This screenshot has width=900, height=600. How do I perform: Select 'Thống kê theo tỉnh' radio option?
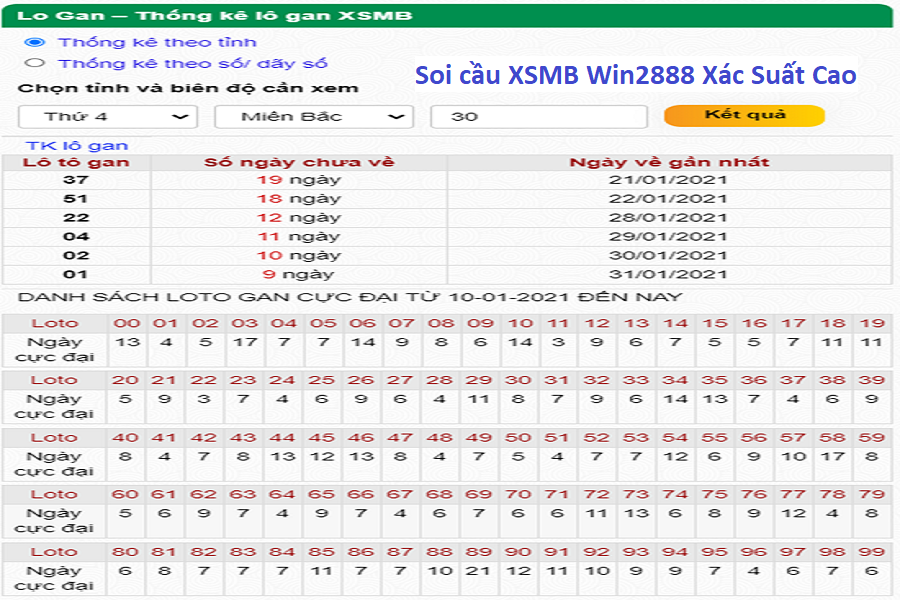pyautogui.click(x=35, y=42)
